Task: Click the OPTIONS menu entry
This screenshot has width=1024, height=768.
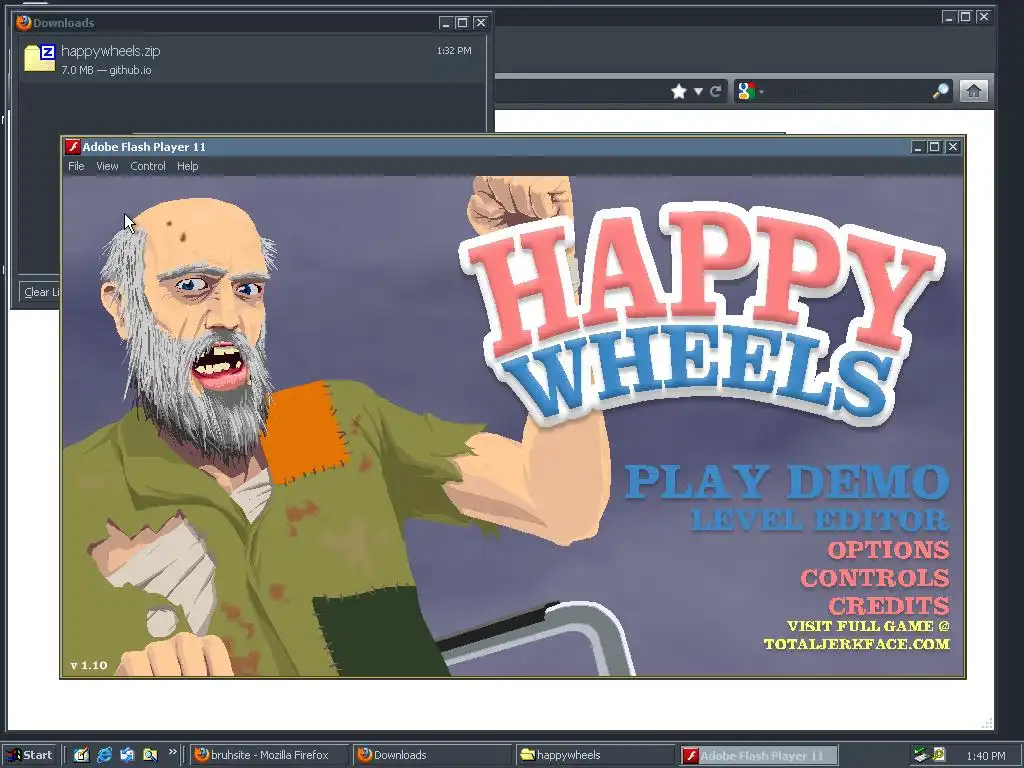Action: coord(888,550)
